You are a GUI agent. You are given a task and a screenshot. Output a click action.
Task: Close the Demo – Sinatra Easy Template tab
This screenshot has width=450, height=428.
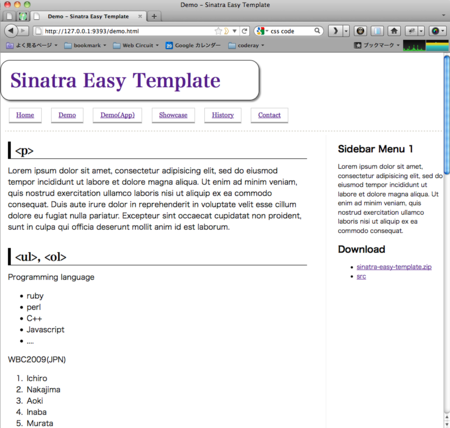(140, 16)
